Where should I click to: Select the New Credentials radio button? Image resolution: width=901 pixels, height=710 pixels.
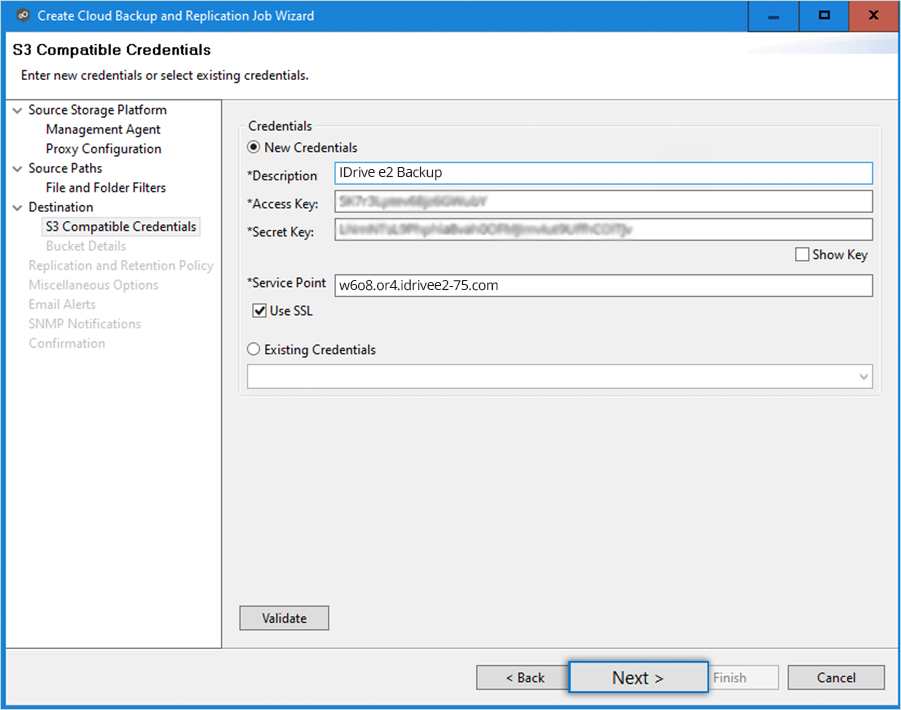(254, 148)
